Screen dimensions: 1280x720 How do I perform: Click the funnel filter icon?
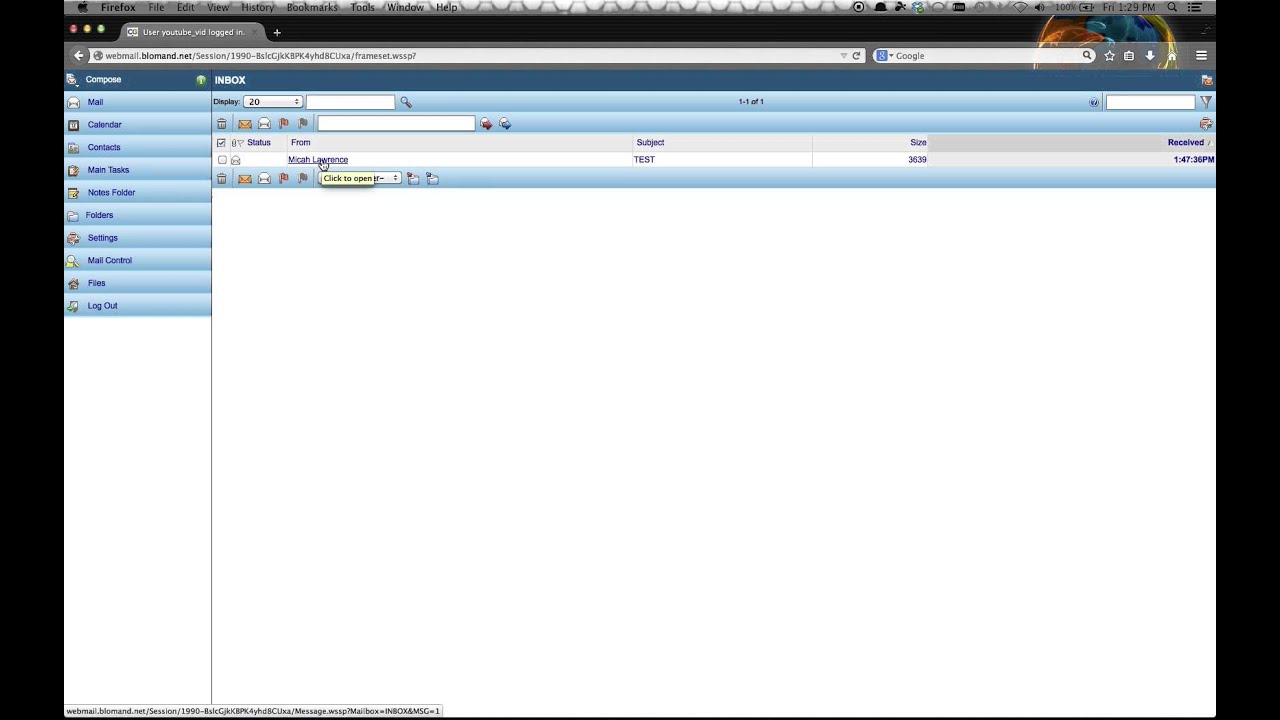tap(1206, 102)
